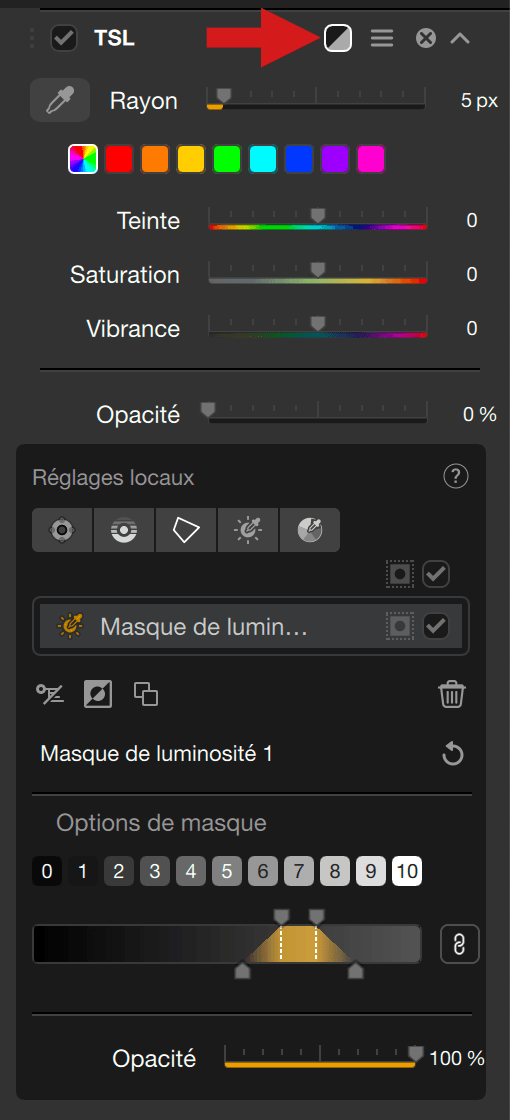Click the Teinte slider handle
Viewport: 510px width, 1120px height.
tap(318, 215)
